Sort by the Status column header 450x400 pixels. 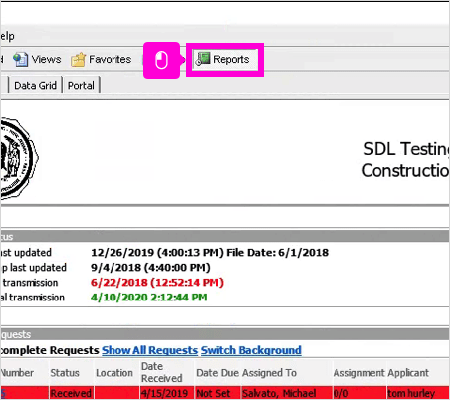65,372
